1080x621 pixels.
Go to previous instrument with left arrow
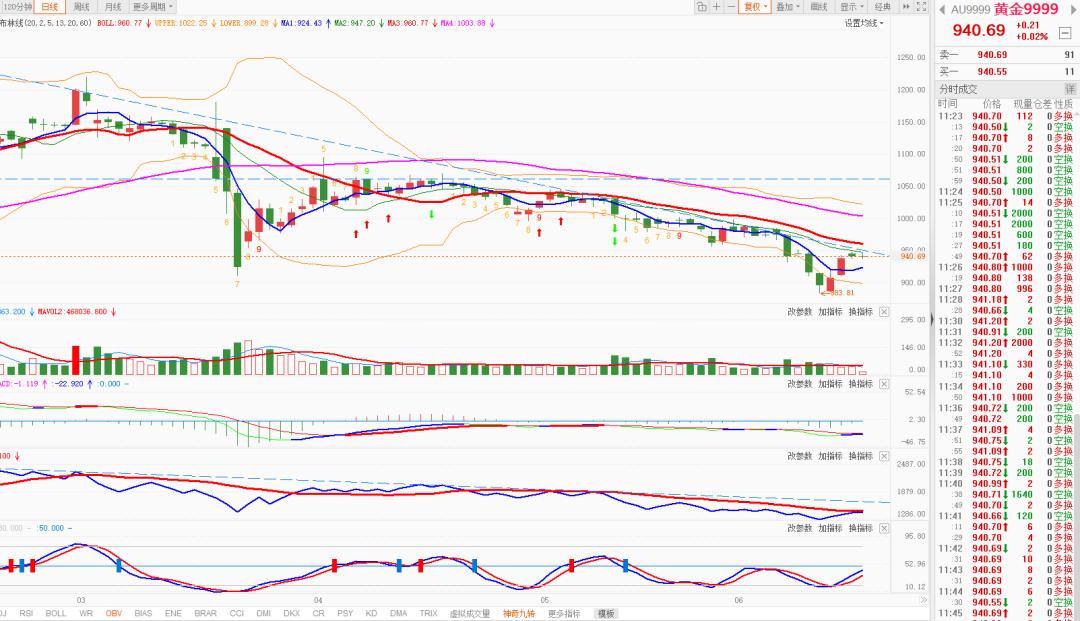[942, 10]
